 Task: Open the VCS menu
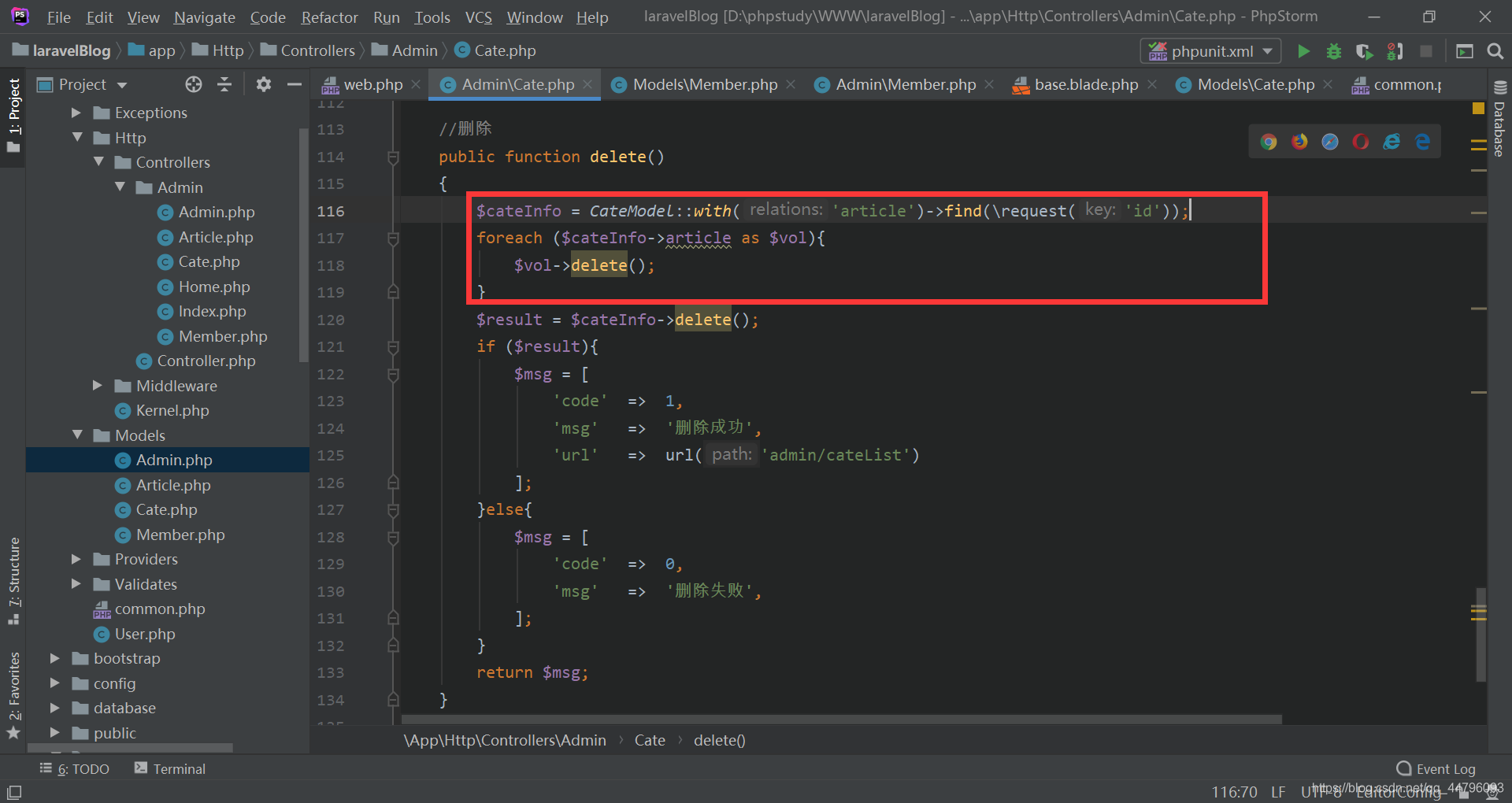[478, 17]
